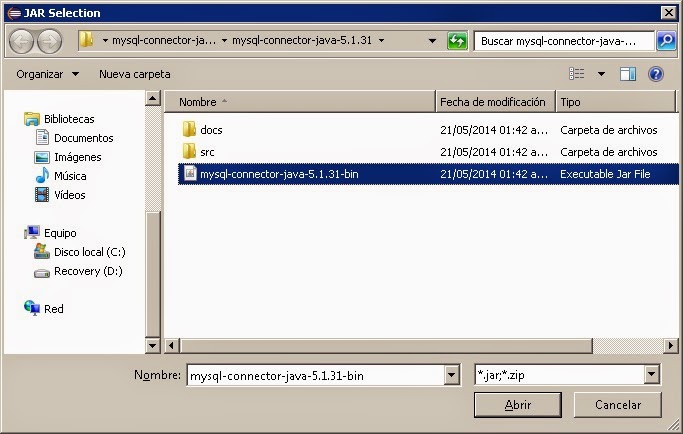Expand arrow before mysql-connector-ja... breadcrumb
Screen dimensions: 683x434
point(105,41)
